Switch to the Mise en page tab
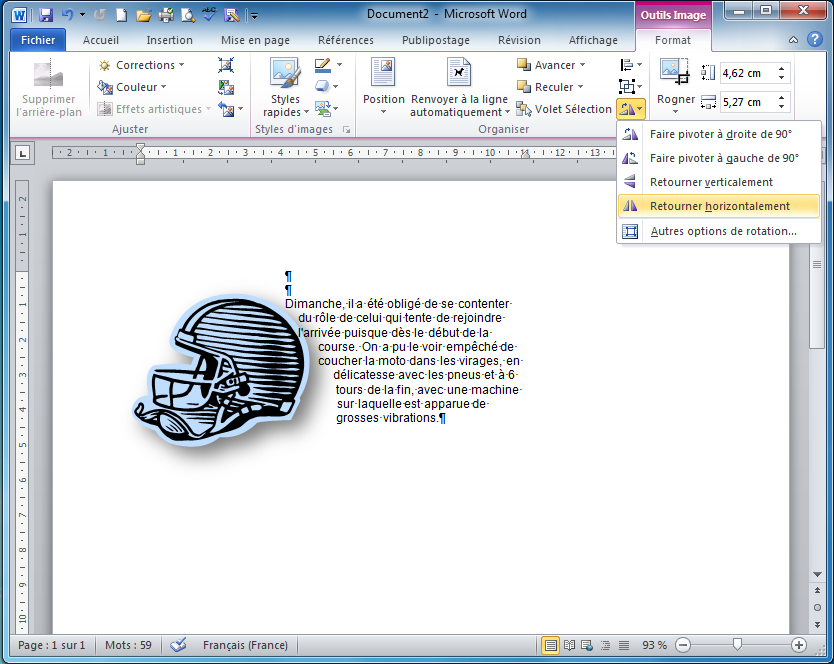This screenshot has width=834, height=664. click(x=255, y=40)
